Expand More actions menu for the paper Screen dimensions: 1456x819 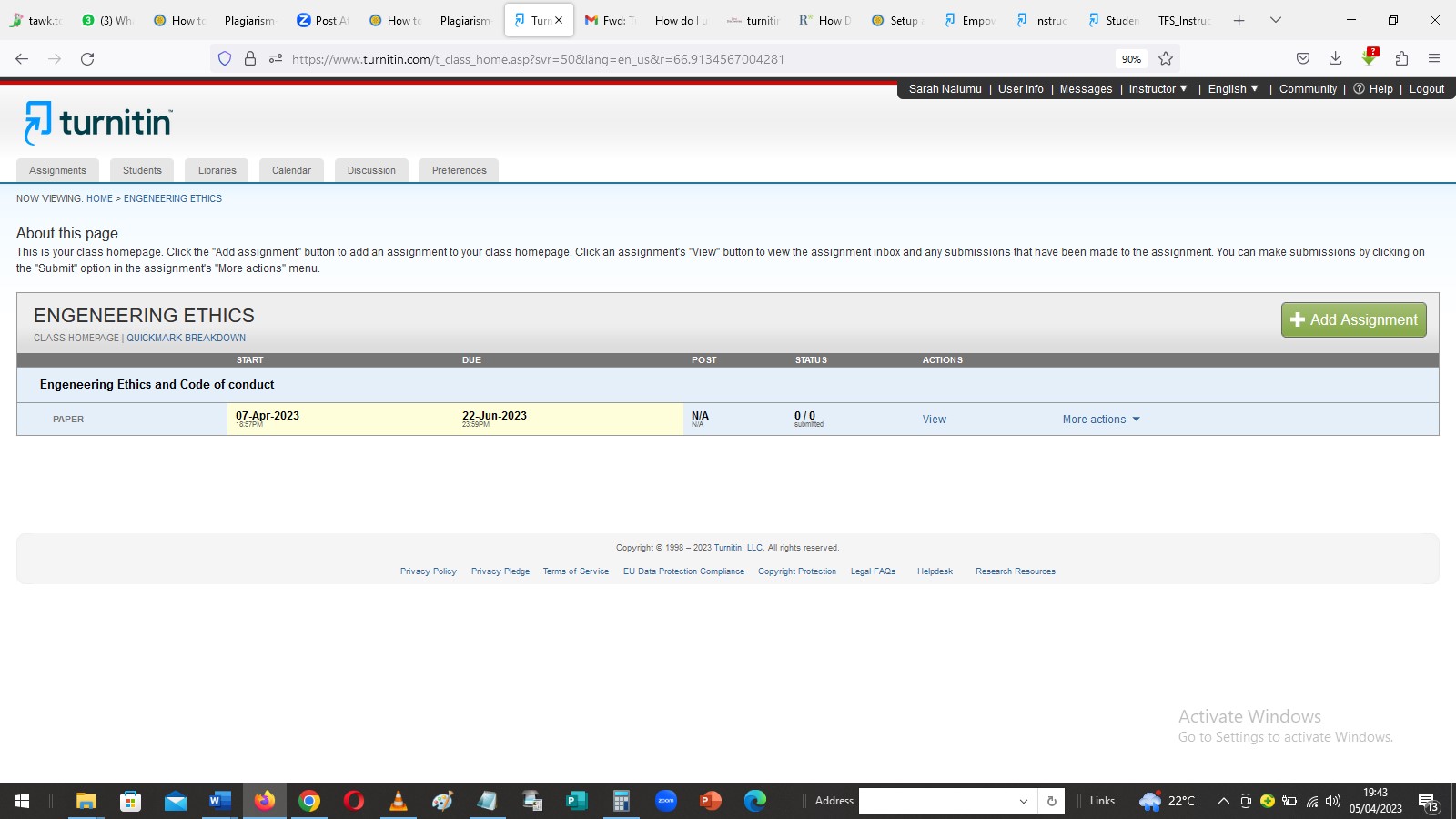click(x=1101, y=420)
